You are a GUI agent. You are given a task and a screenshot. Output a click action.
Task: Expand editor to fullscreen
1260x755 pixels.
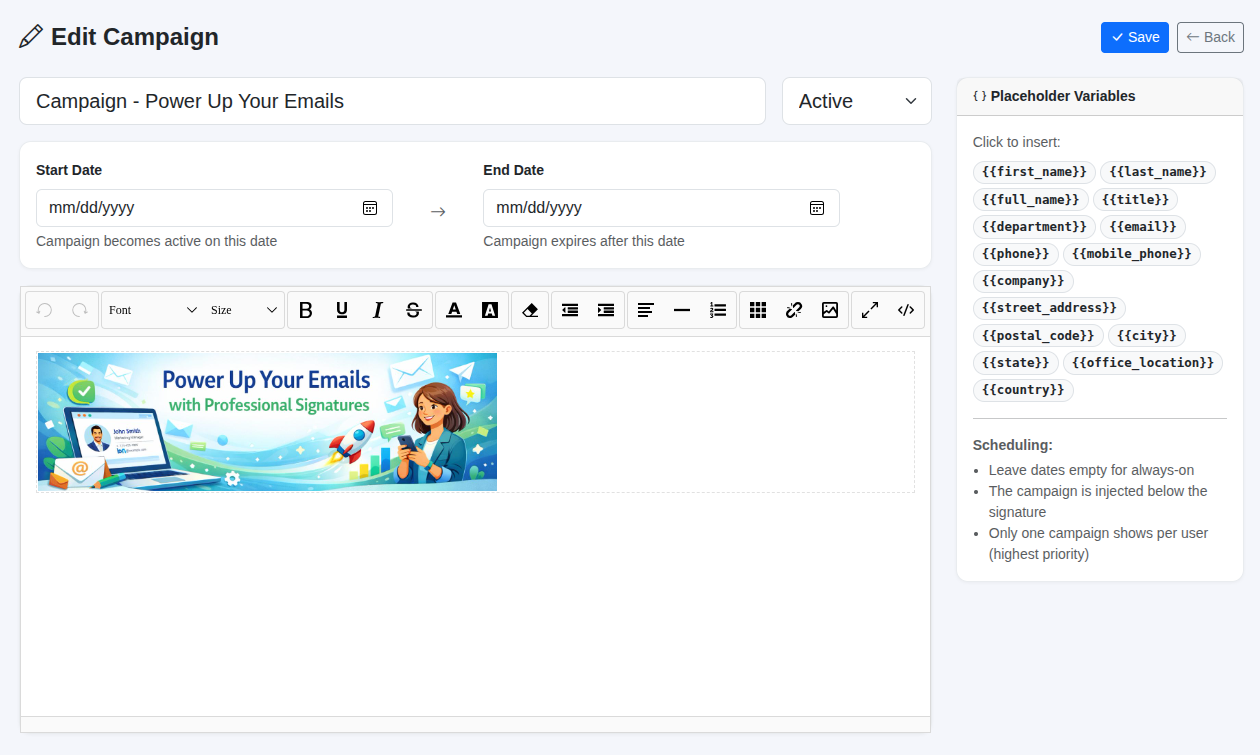tap(870, 310)
